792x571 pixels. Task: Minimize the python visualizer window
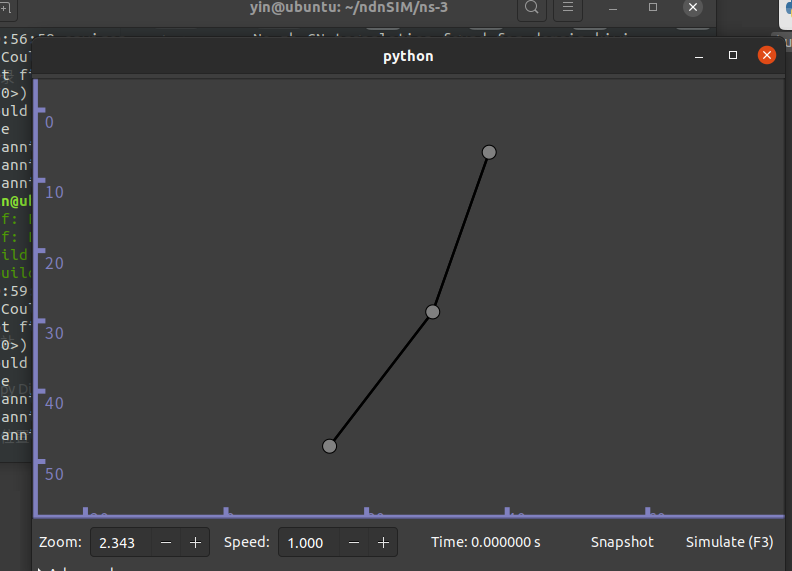click(x=699, y=56)
